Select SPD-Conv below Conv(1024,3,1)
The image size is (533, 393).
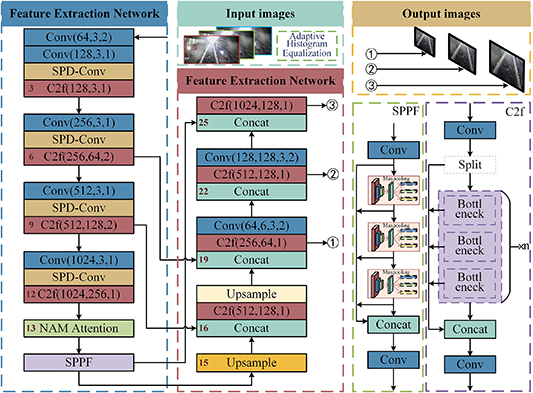pos(79,277)
